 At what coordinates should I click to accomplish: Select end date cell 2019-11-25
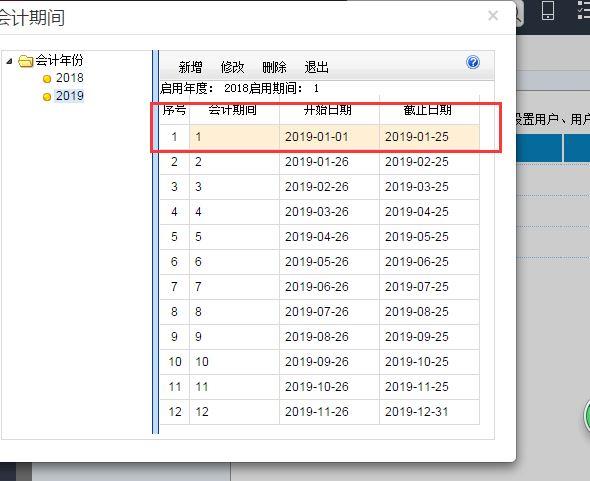pos(429,387)
